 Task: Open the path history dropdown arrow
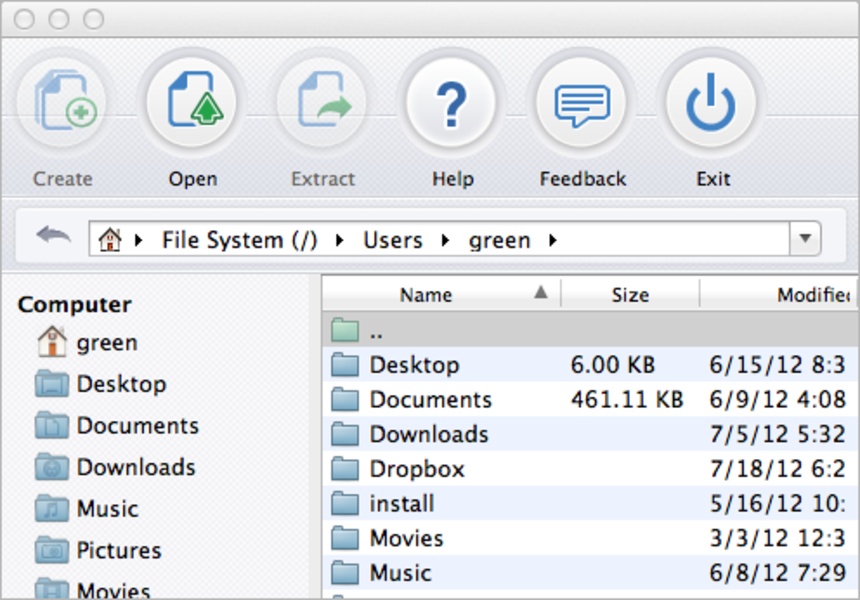804,240
